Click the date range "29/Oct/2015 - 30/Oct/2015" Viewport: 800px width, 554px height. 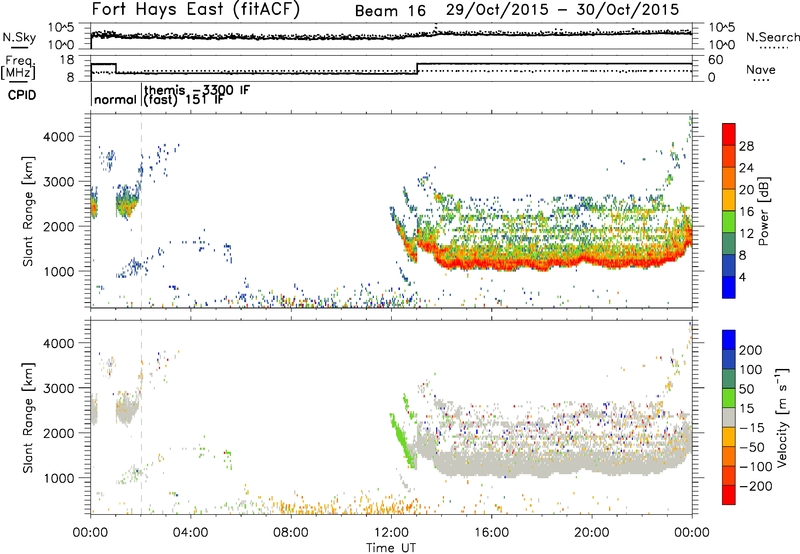(562, 10)
